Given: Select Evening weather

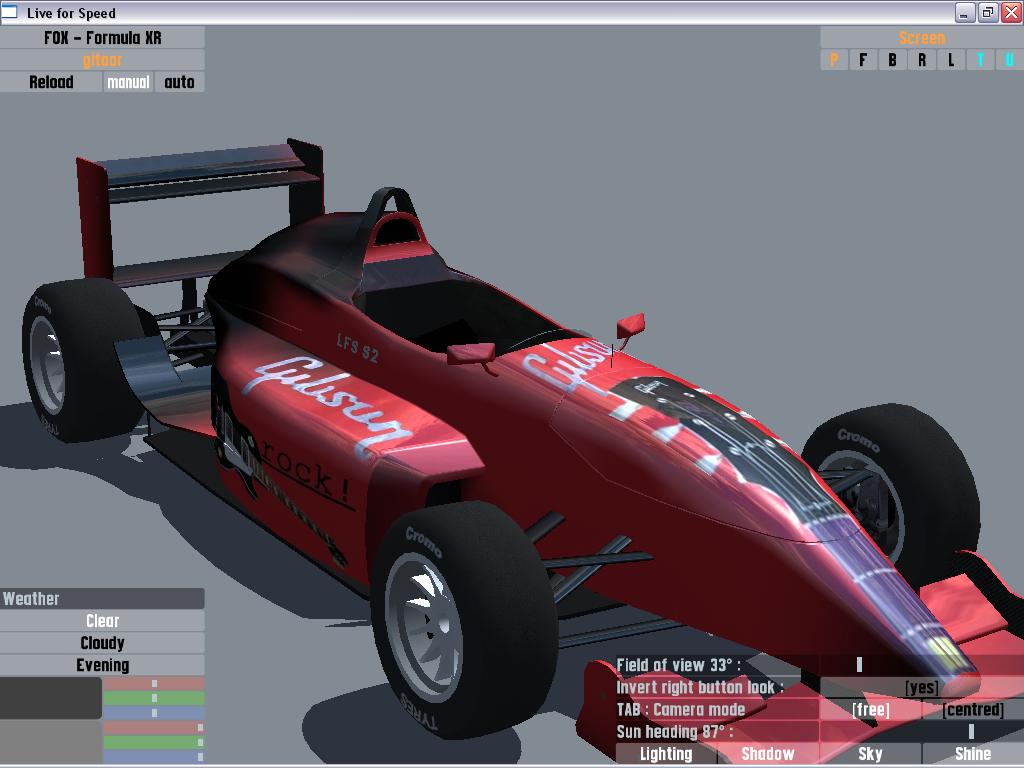Looking at the screenshot, I should tap(103, 665).
